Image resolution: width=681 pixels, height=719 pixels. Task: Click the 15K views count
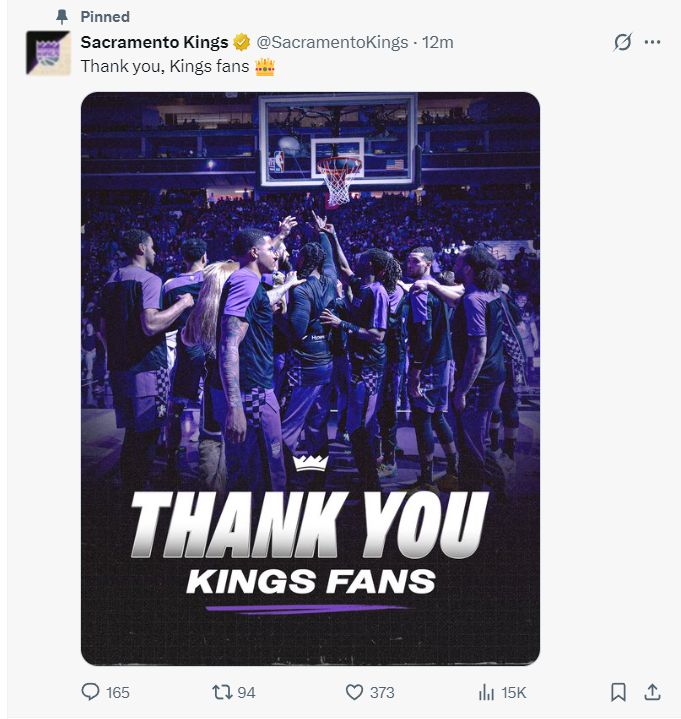click(514, 692)
